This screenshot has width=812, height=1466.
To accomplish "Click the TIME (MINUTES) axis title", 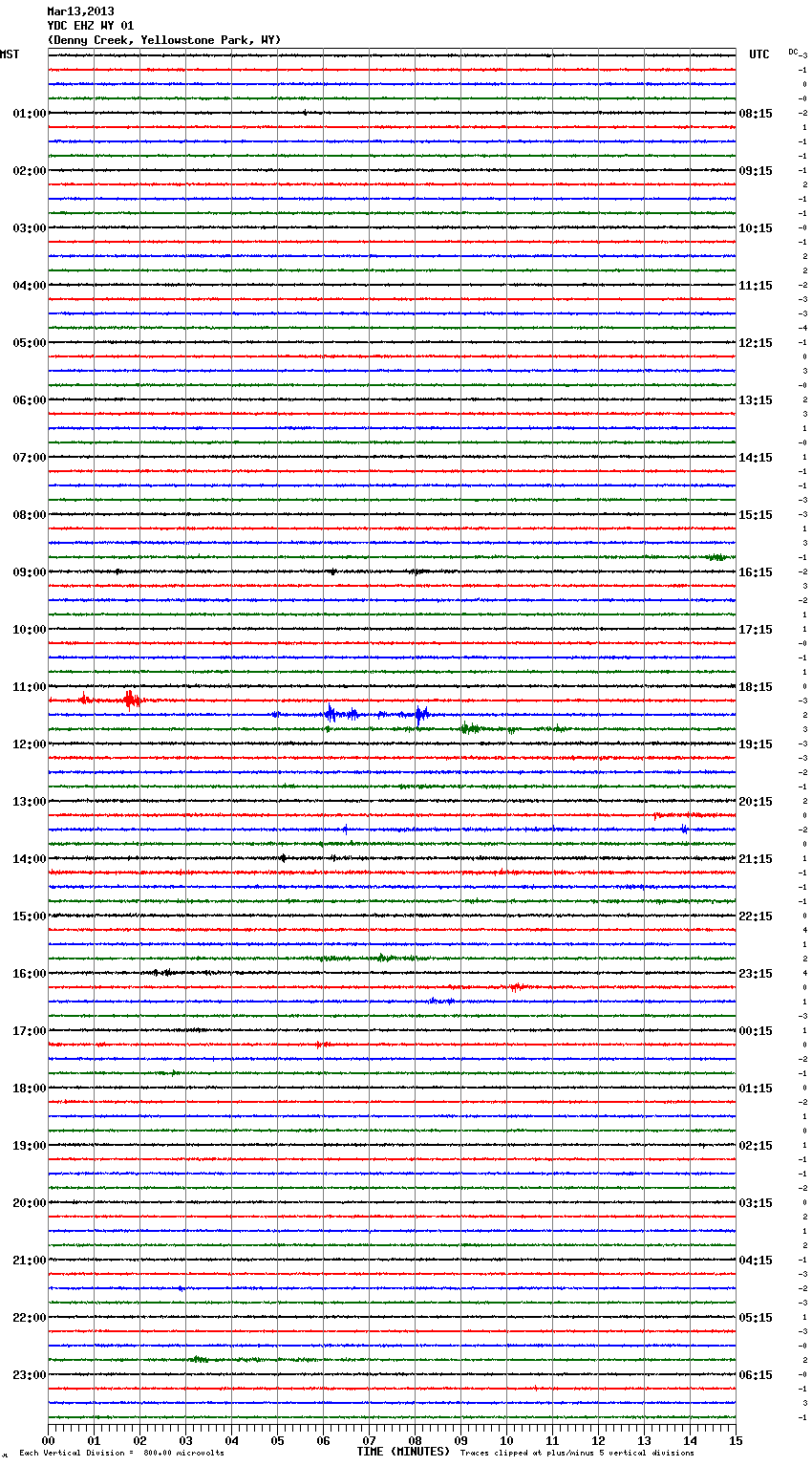I will 403,1452.
